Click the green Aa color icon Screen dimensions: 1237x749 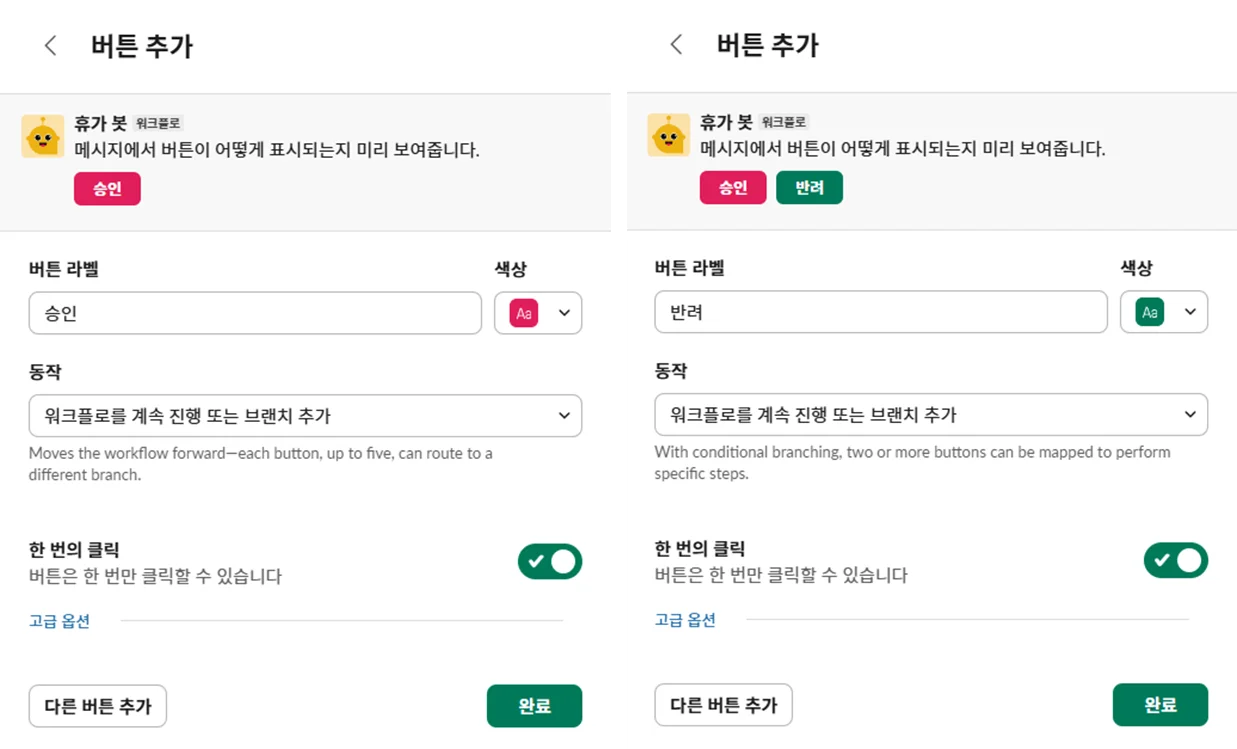pos(1150,312)
